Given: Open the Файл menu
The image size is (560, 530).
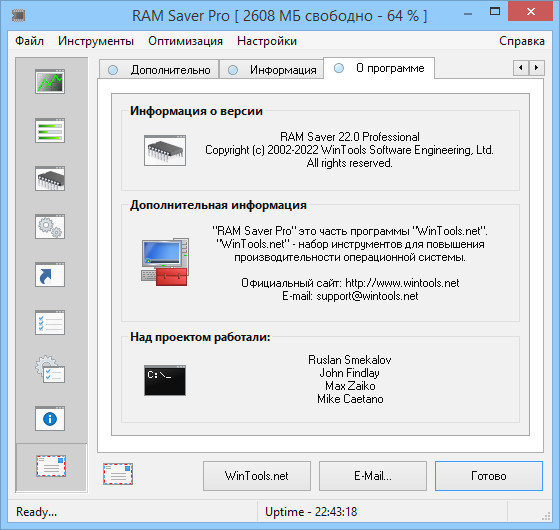Looking at the screenshot, I should pos(29,41).
